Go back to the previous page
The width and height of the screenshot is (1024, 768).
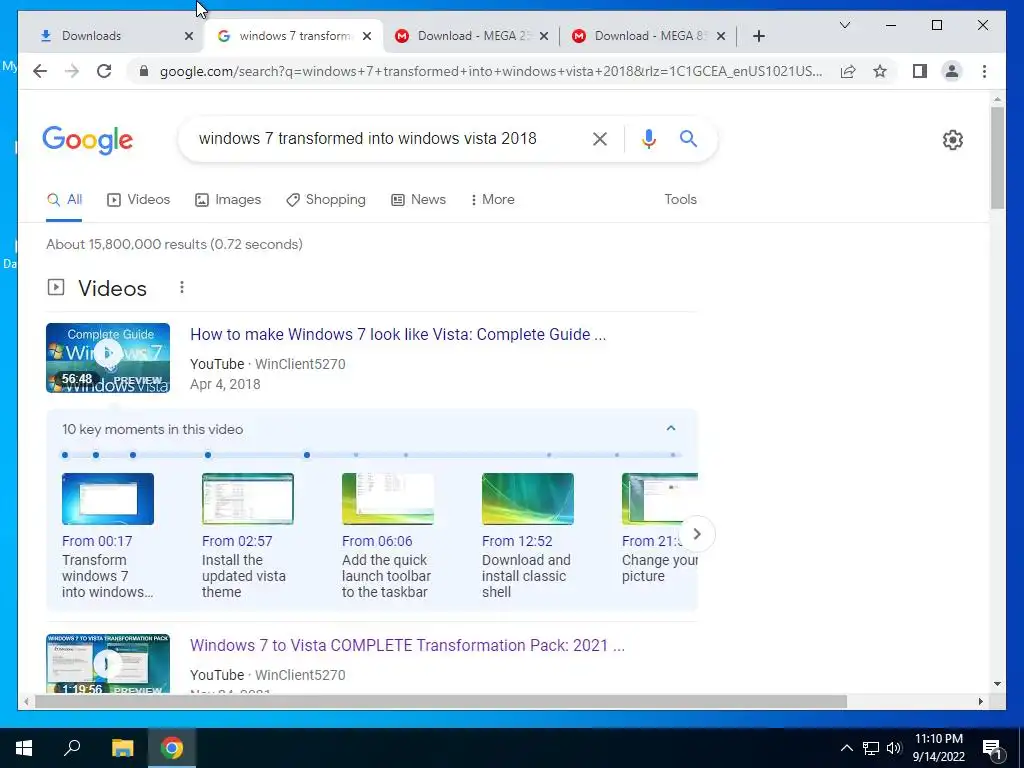click(x=40, y=71)
